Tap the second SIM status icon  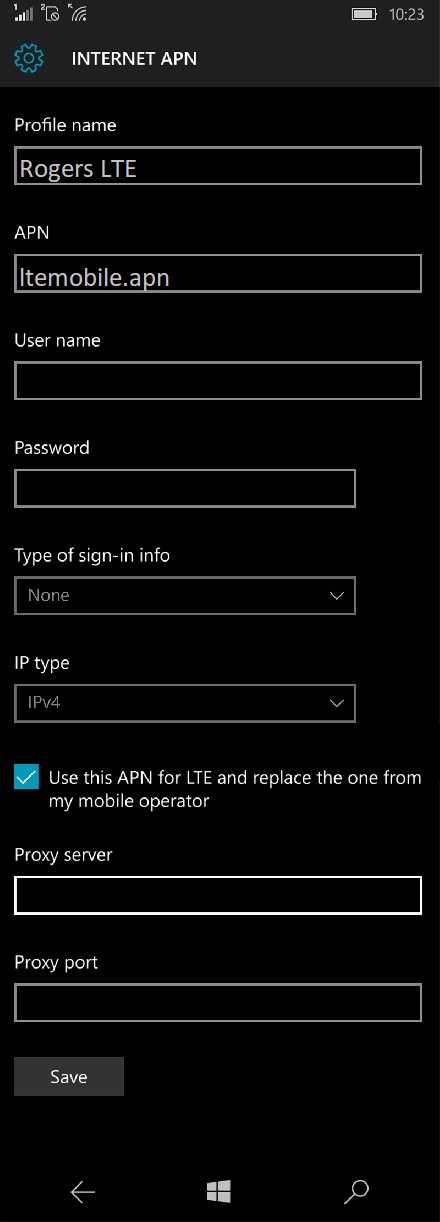(x=49, y=14)
